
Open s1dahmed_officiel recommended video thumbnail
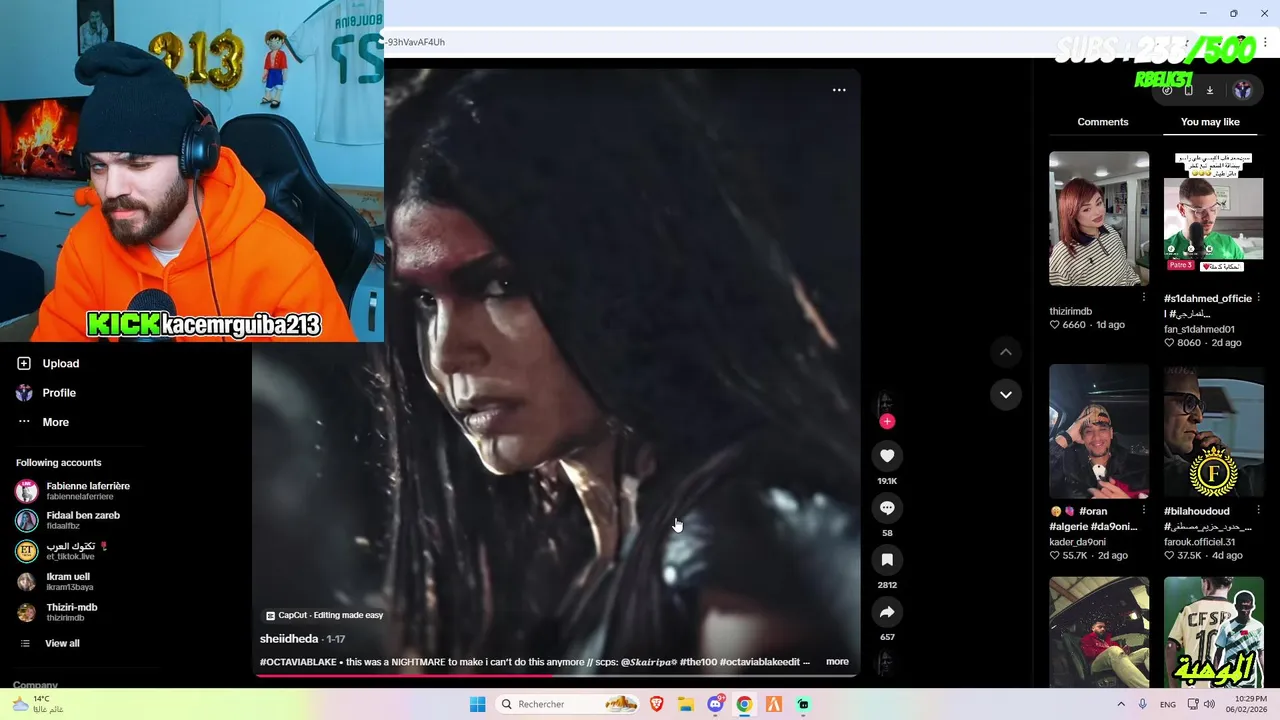pos(1214,219)
